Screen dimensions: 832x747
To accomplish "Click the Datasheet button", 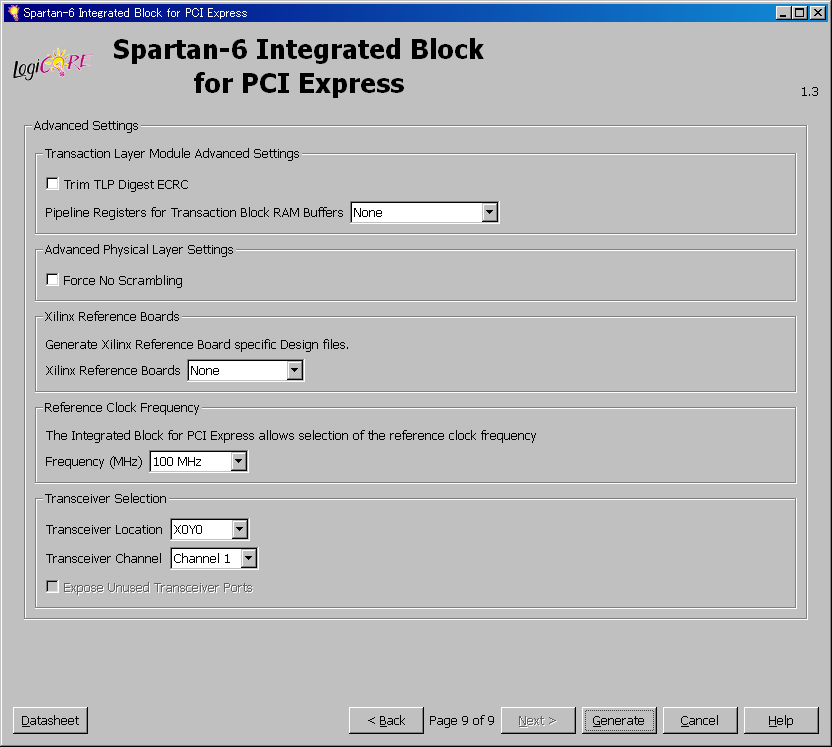I will [51, 720].
